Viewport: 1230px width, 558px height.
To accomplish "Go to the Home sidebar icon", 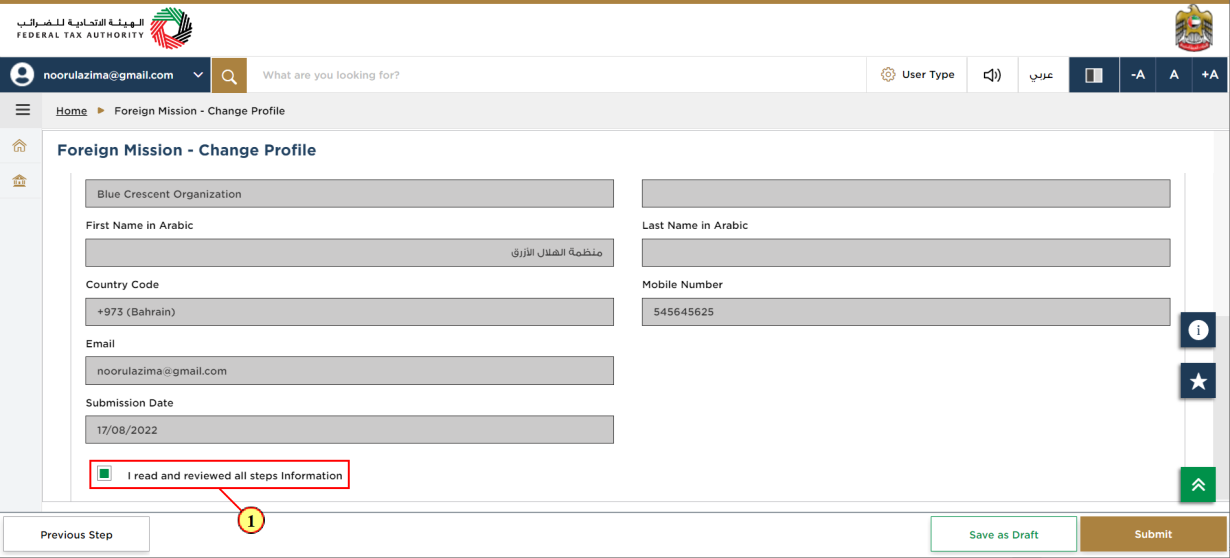I will point(19,146).
